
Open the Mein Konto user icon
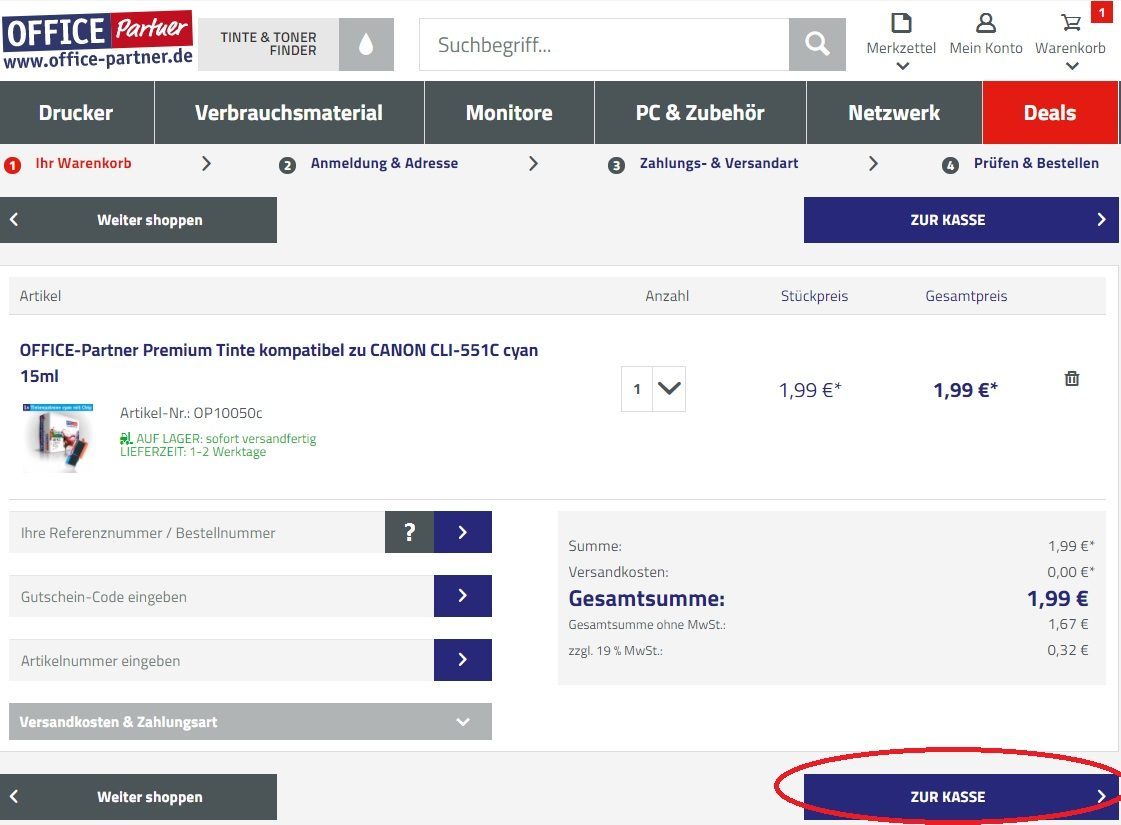point(986,24)
